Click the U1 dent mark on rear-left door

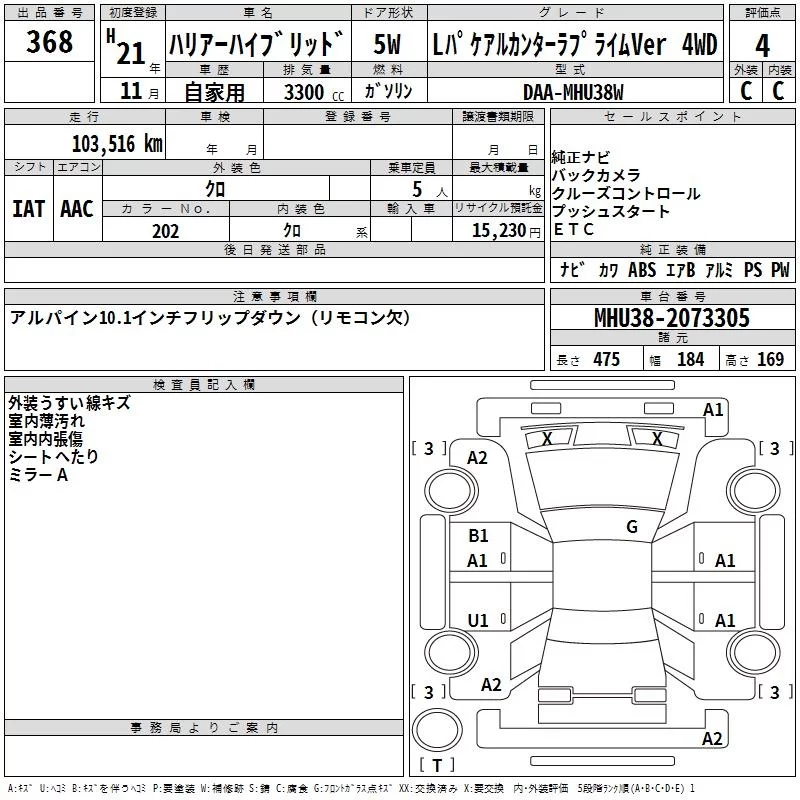(478, 620)
